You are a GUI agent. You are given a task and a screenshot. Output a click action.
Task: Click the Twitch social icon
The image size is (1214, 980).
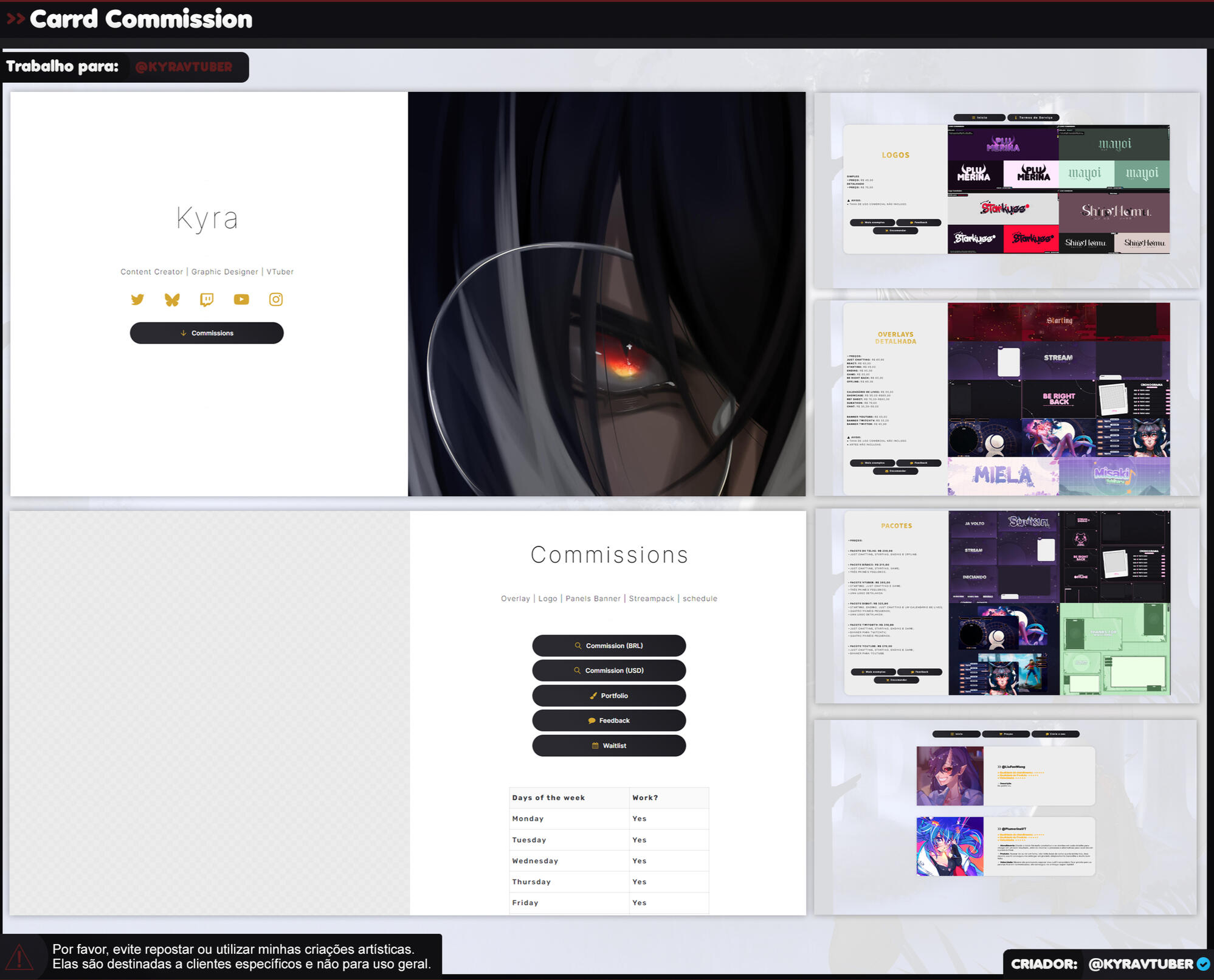(x=207, y=299)
